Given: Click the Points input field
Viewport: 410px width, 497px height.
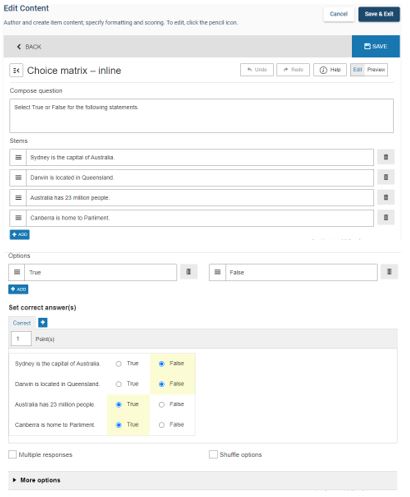Looking at the screenshot, I should click(21, 339).
